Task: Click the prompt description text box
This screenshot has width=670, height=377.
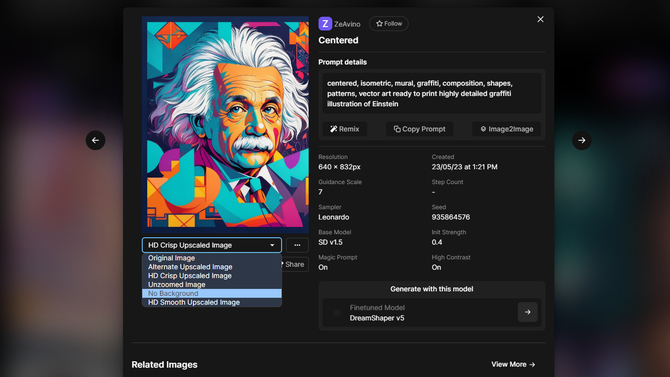Action: click(432, 93)
